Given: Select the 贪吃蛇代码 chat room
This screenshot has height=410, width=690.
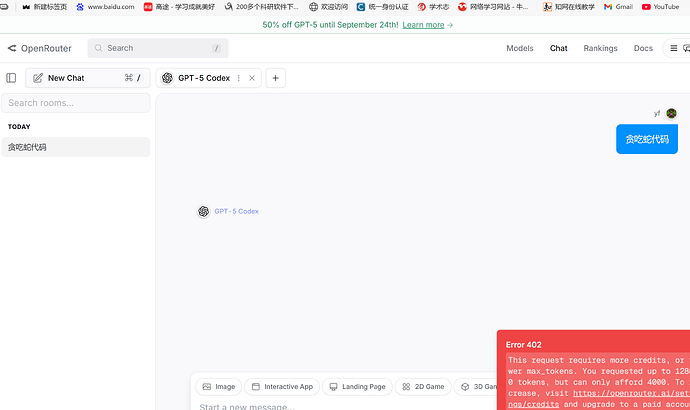Looking at the screenshot, I should click(76, 147).
